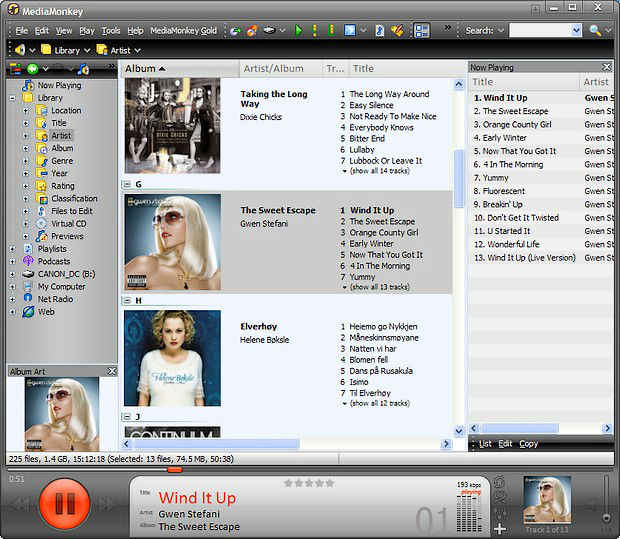Click the orange playback seek bar handle
620x539 pixels.
(175, 470)
